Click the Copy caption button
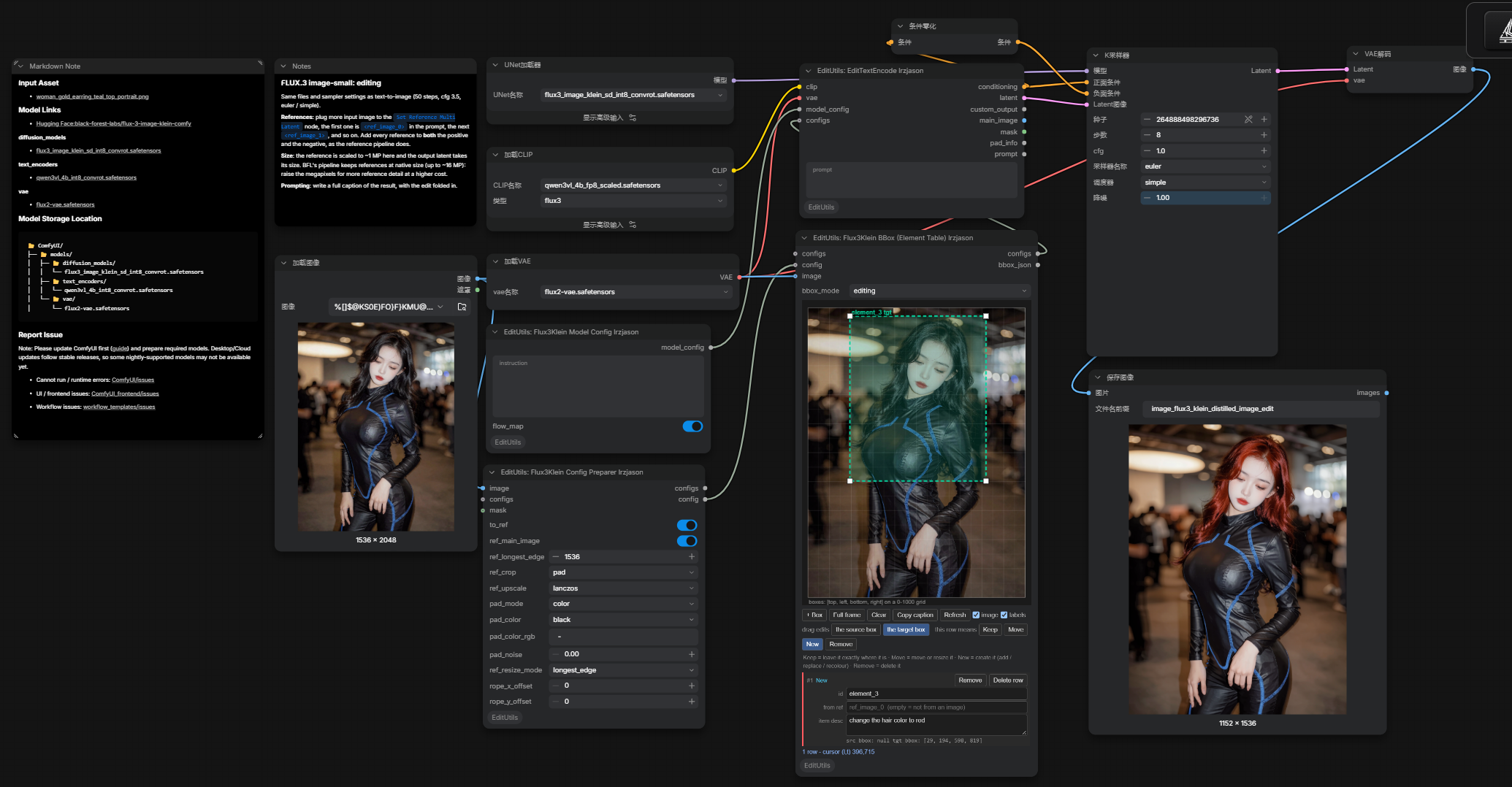This screenshot has height=787, width=1512. pyautogui.click(x=915, y=615)
